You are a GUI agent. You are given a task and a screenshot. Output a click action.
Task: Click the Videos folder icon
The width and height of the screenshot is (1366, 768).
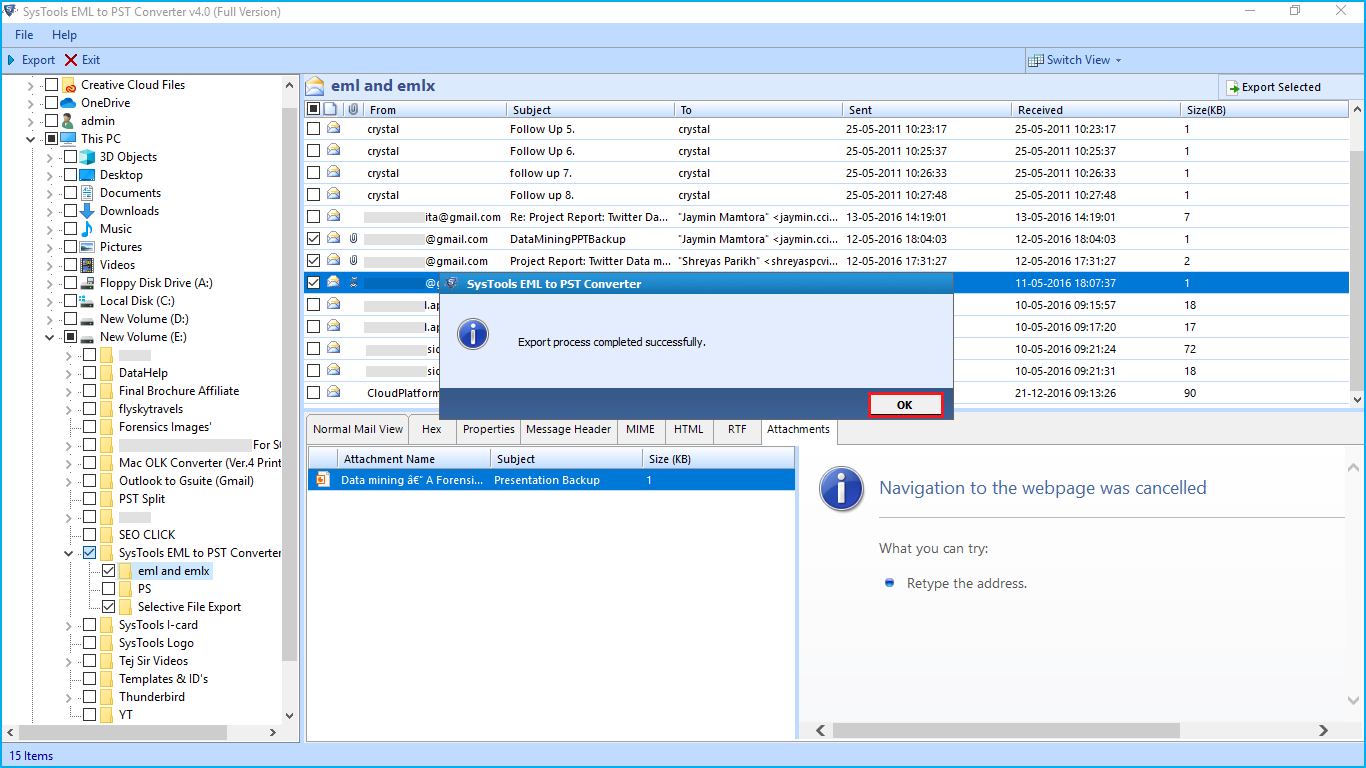(87, 265)
